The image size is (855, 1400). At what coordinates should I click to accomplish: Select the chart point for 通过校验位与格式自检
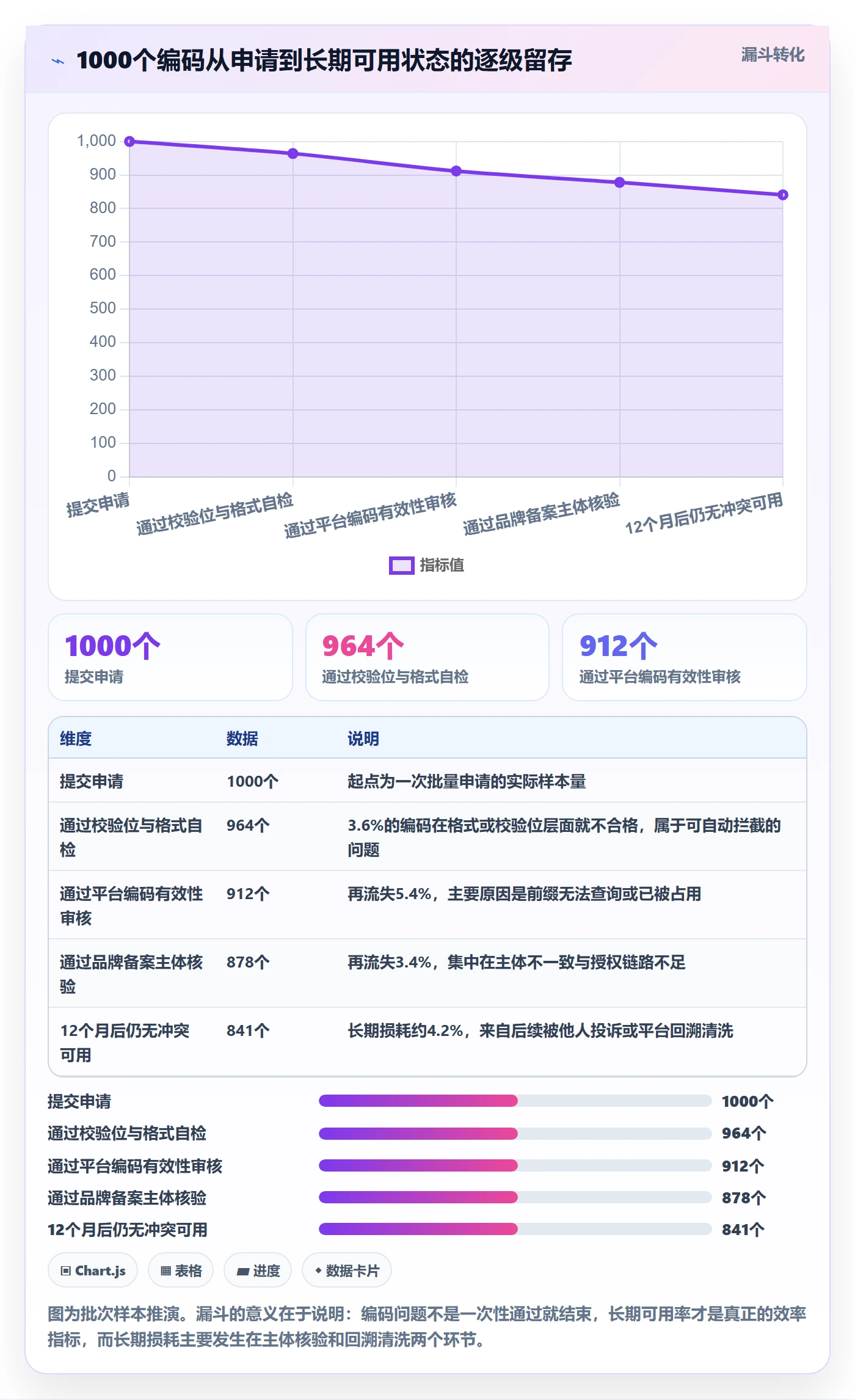[293, 153]
